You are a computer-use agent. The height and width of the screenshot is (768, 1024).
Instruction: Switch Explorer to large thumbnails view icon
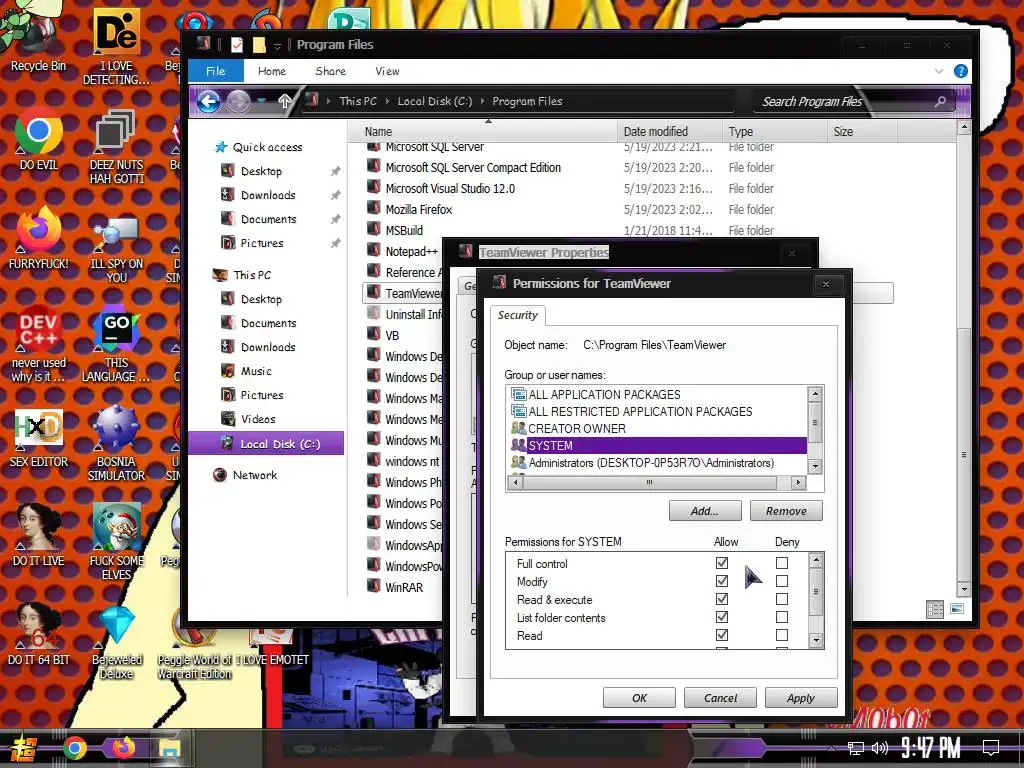tap(957, 609)
